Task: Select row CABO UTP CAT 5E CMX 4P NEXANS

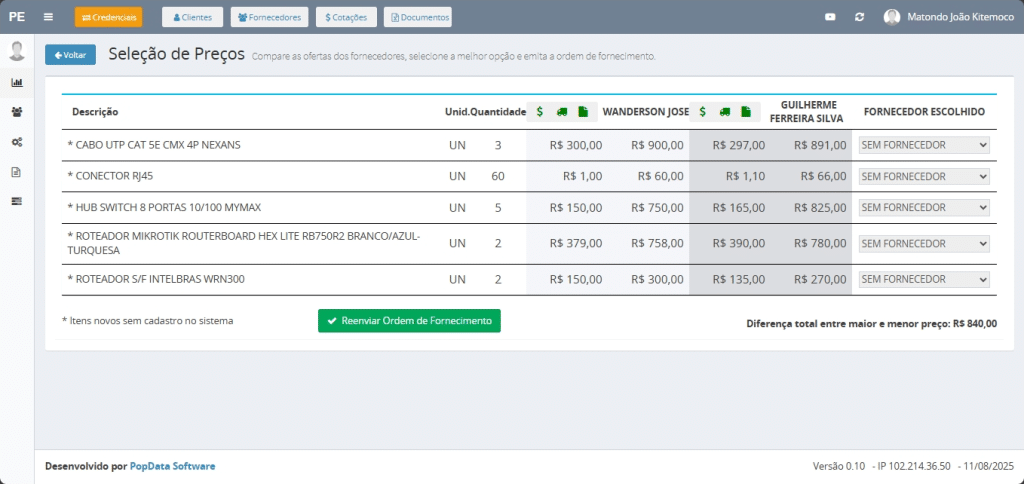Action: click(154, 145)
